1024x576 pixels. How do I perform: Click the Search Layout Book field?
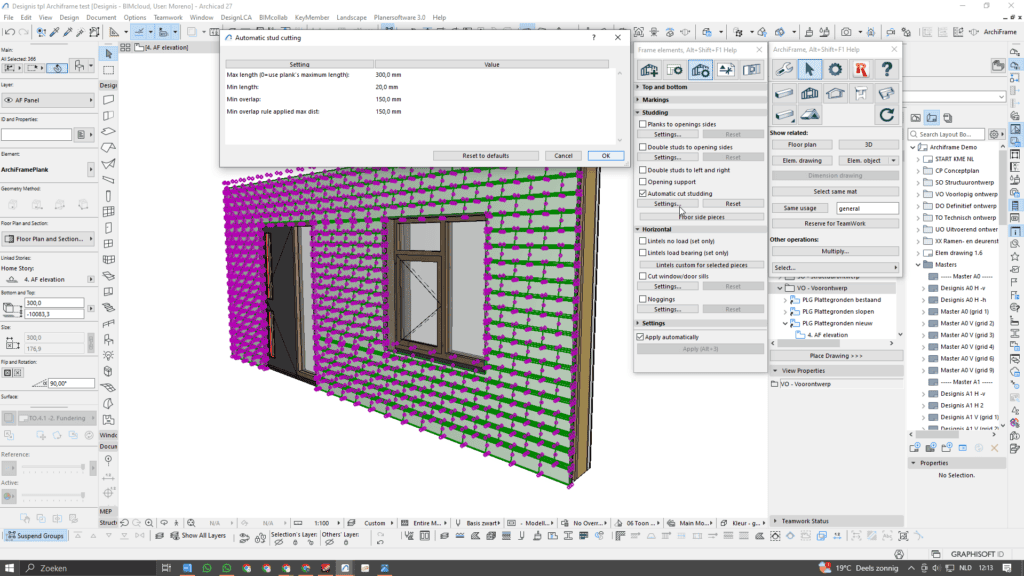(947, 134)
